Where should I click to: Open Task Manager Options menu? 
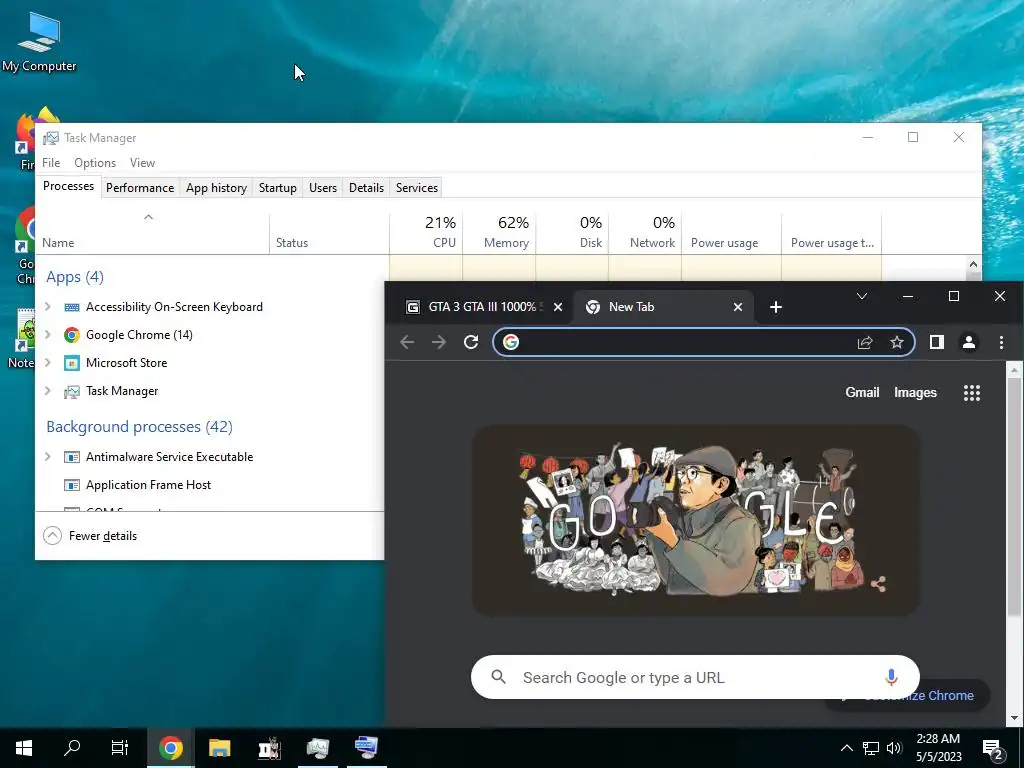click(x=95, y=163)
